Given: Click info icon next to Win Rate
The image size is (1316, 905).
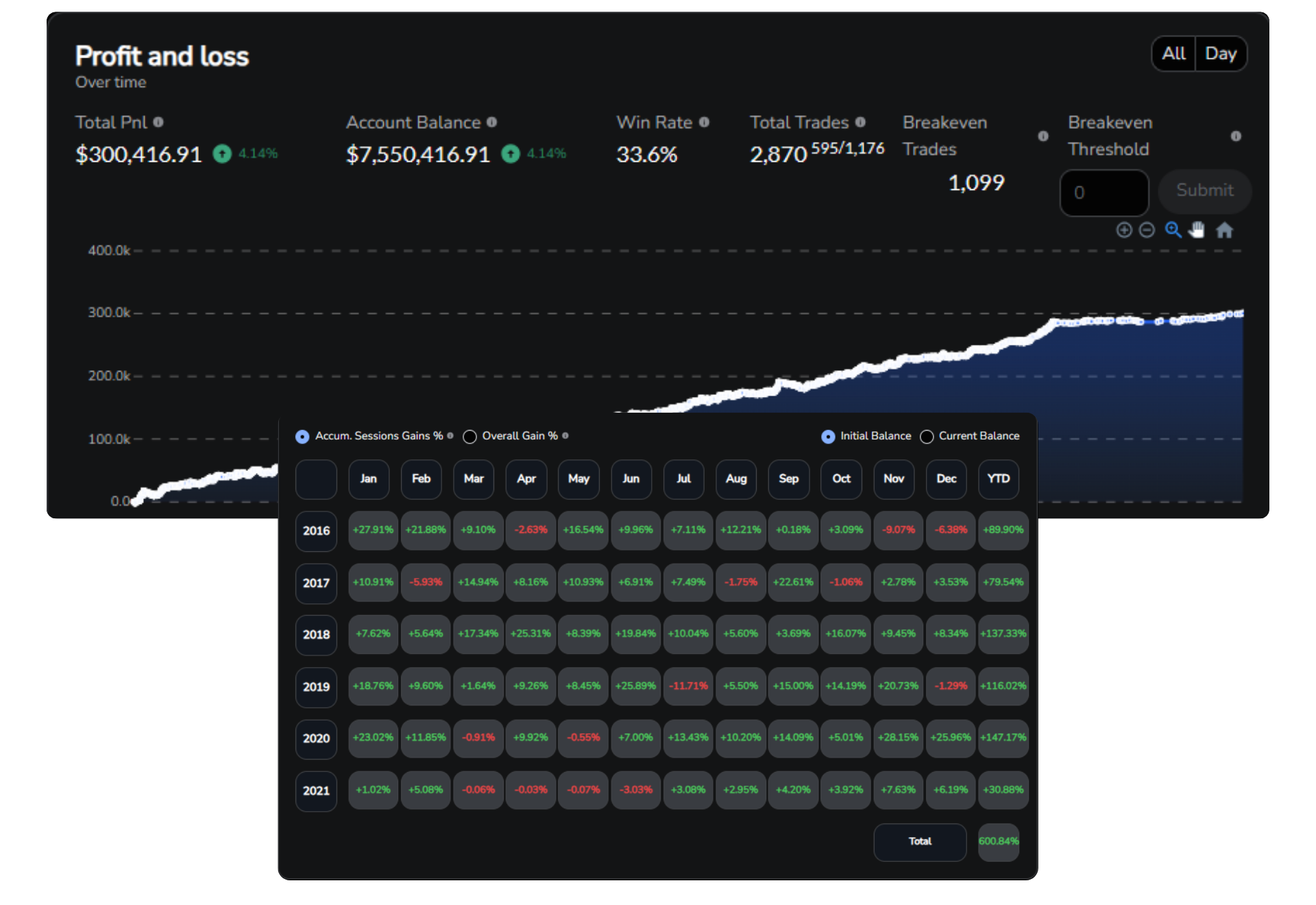Looking at the screenshot, I should (704, 122).
